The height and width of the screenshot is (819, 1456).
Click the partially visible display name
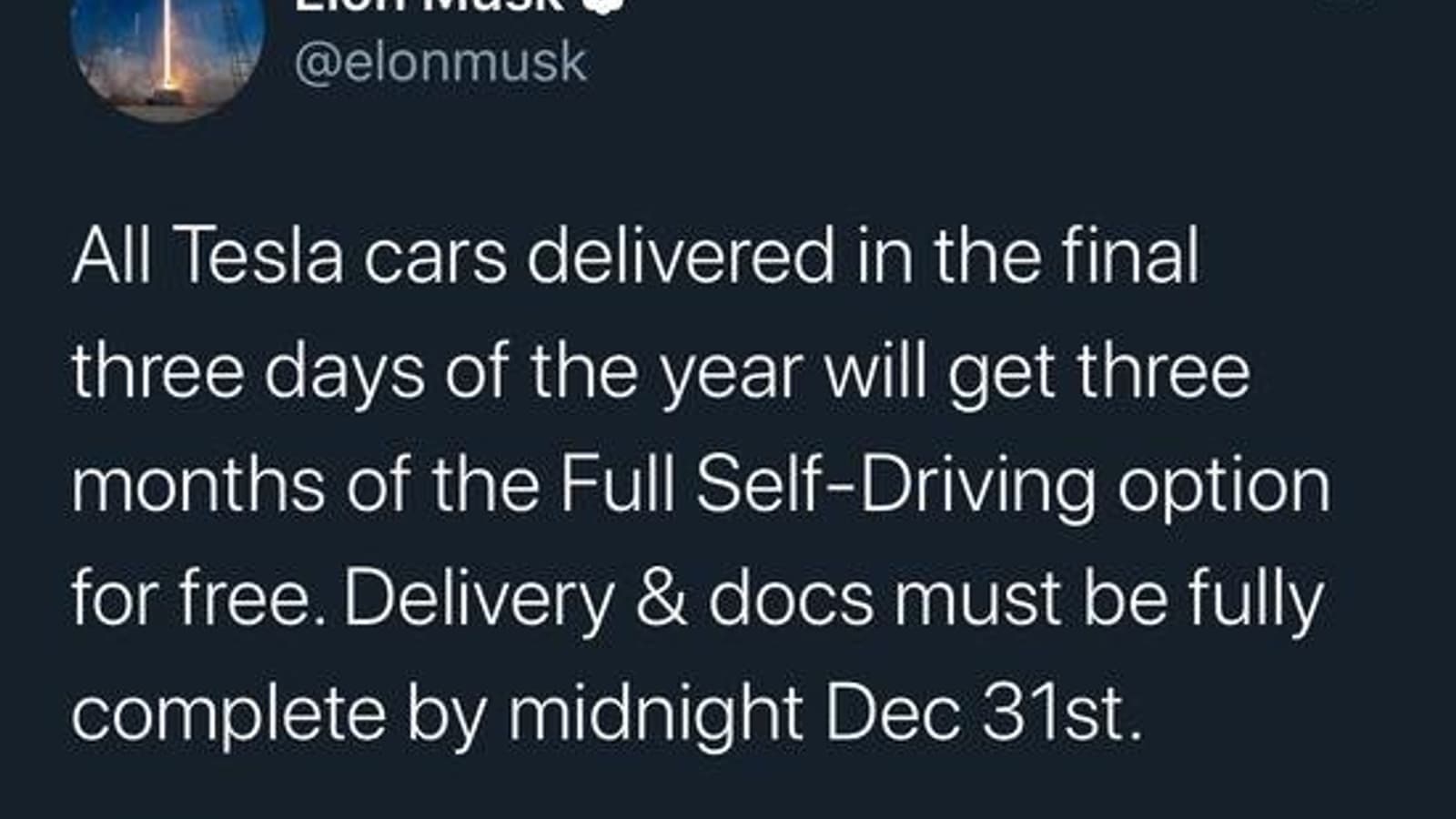click(428, 5)
